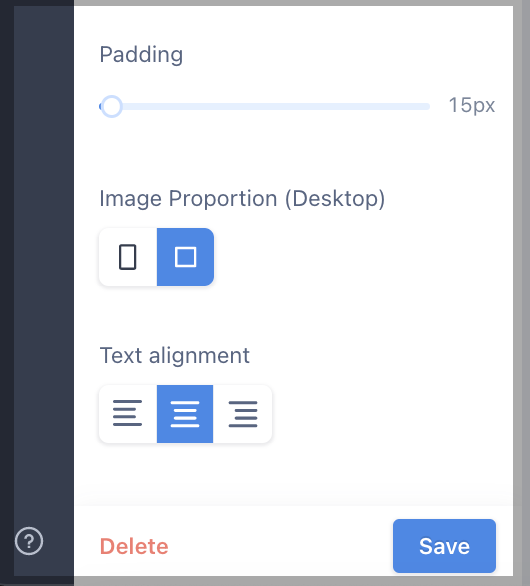The image size is (530, 586).
Task: Click the gray scrollbar strip beside the panel
Action: coord(521,292)
